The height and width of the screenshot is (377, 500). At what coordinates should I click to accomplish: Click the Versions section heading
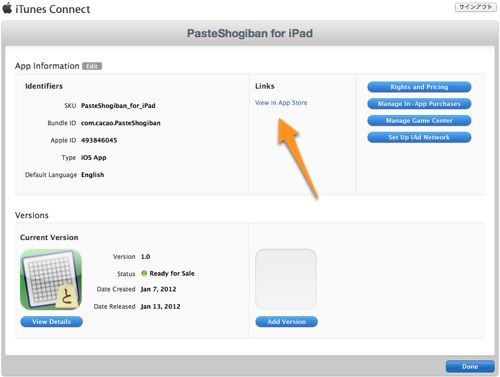click(32, 215)
